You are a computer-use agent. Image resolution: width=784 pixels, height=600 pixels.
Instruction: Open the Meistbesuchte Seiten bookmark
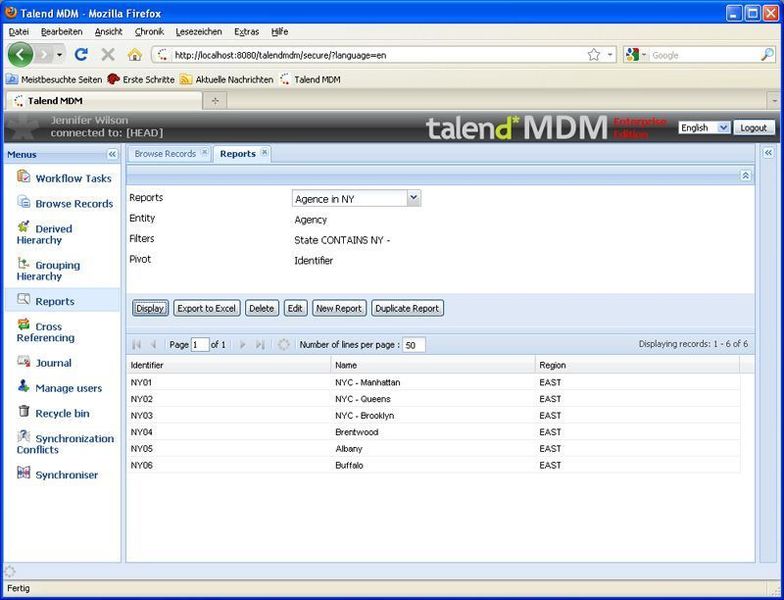54,79
